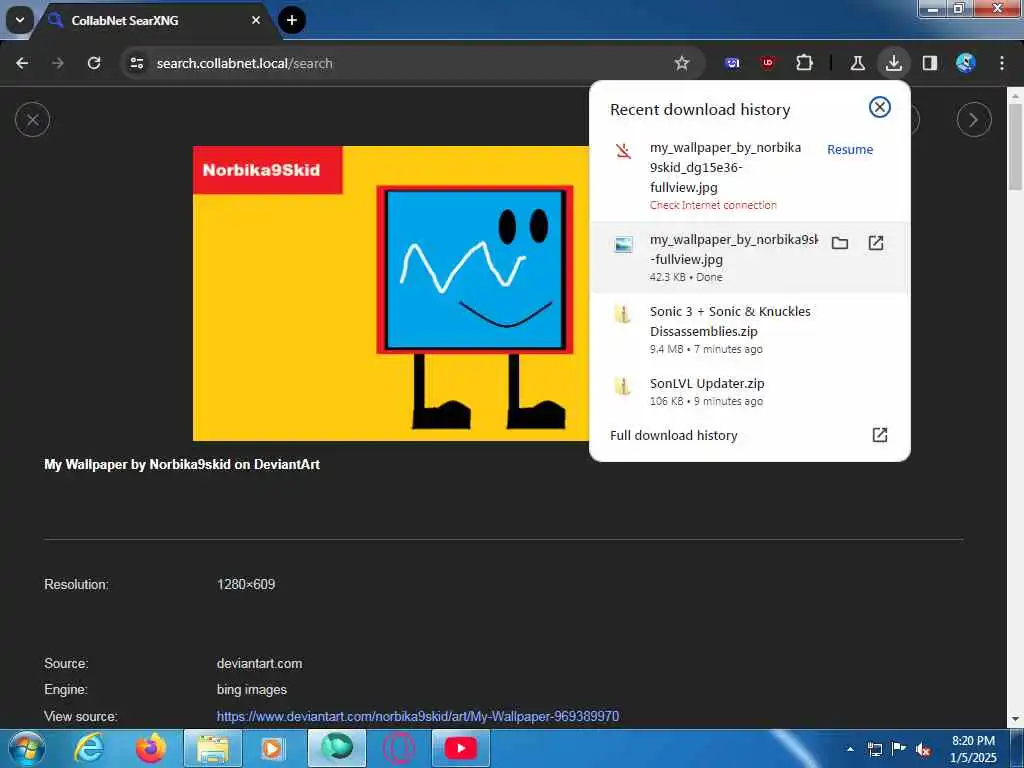Open Windows Explorer from taskbar
The image size is (1024, 768).
213,748
